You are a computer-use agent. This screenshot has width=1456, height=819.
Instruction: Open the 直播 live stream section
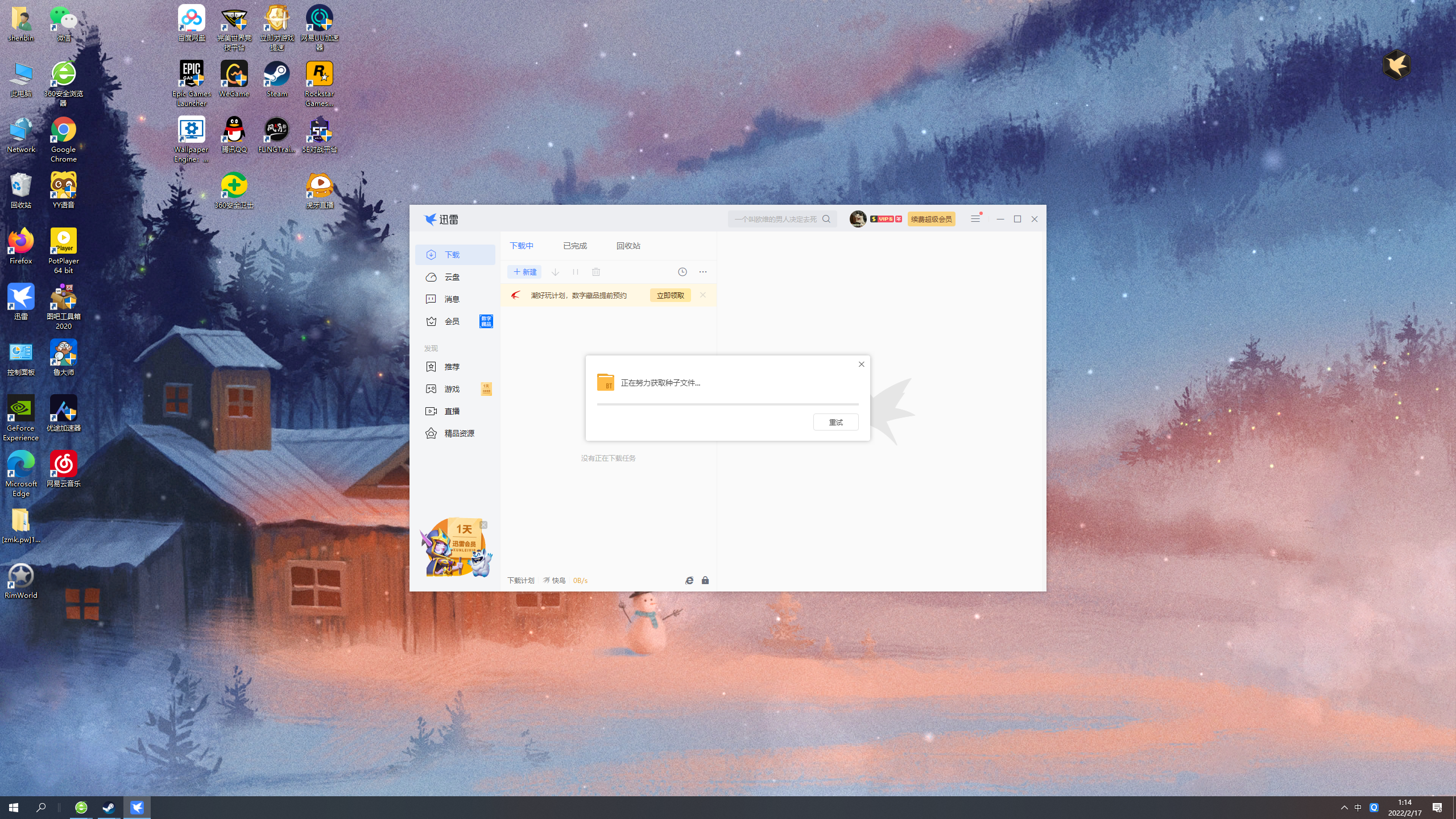tap(452, 411)
